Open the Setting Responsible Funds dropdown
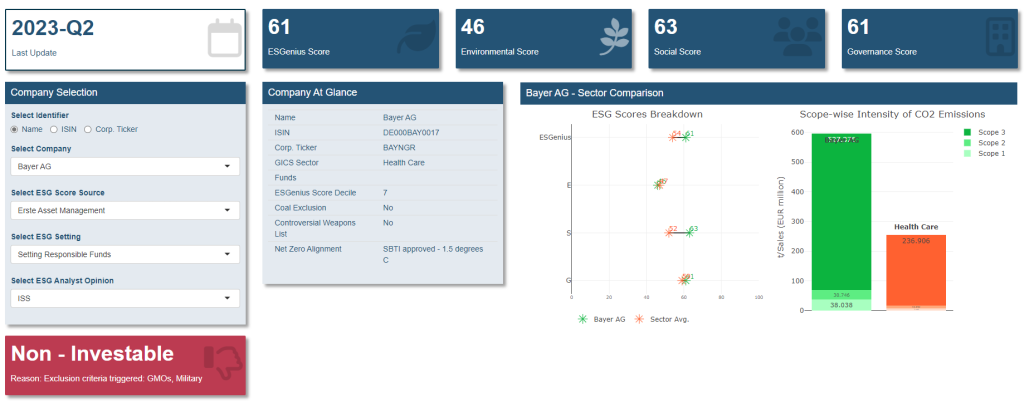This screenshot has width=1024, height=403. pos(125,254)
